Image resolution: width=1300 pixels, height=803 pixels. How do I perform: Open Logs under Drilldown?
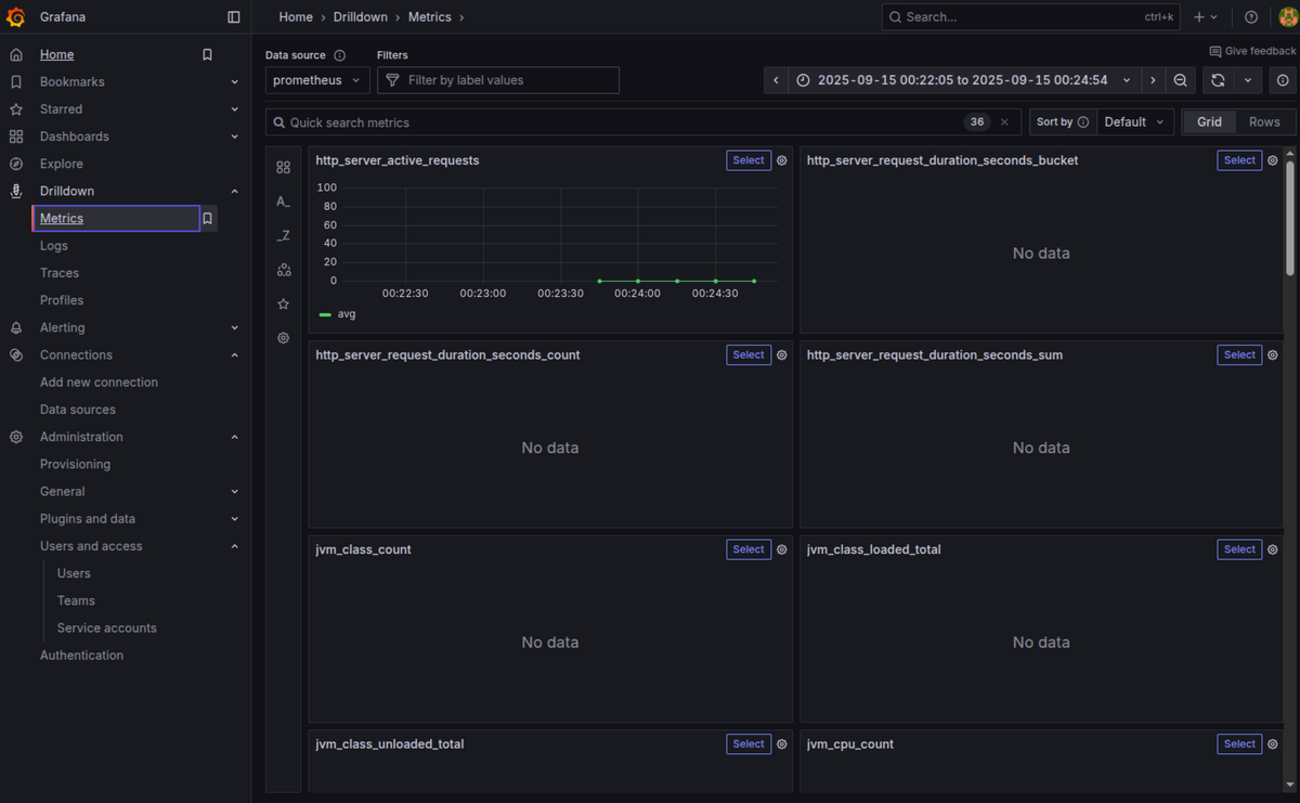point(54,246)
